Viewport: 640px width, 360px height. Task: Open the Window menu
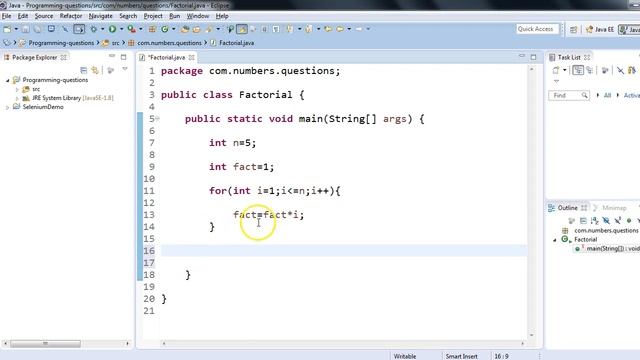[198, 16]
